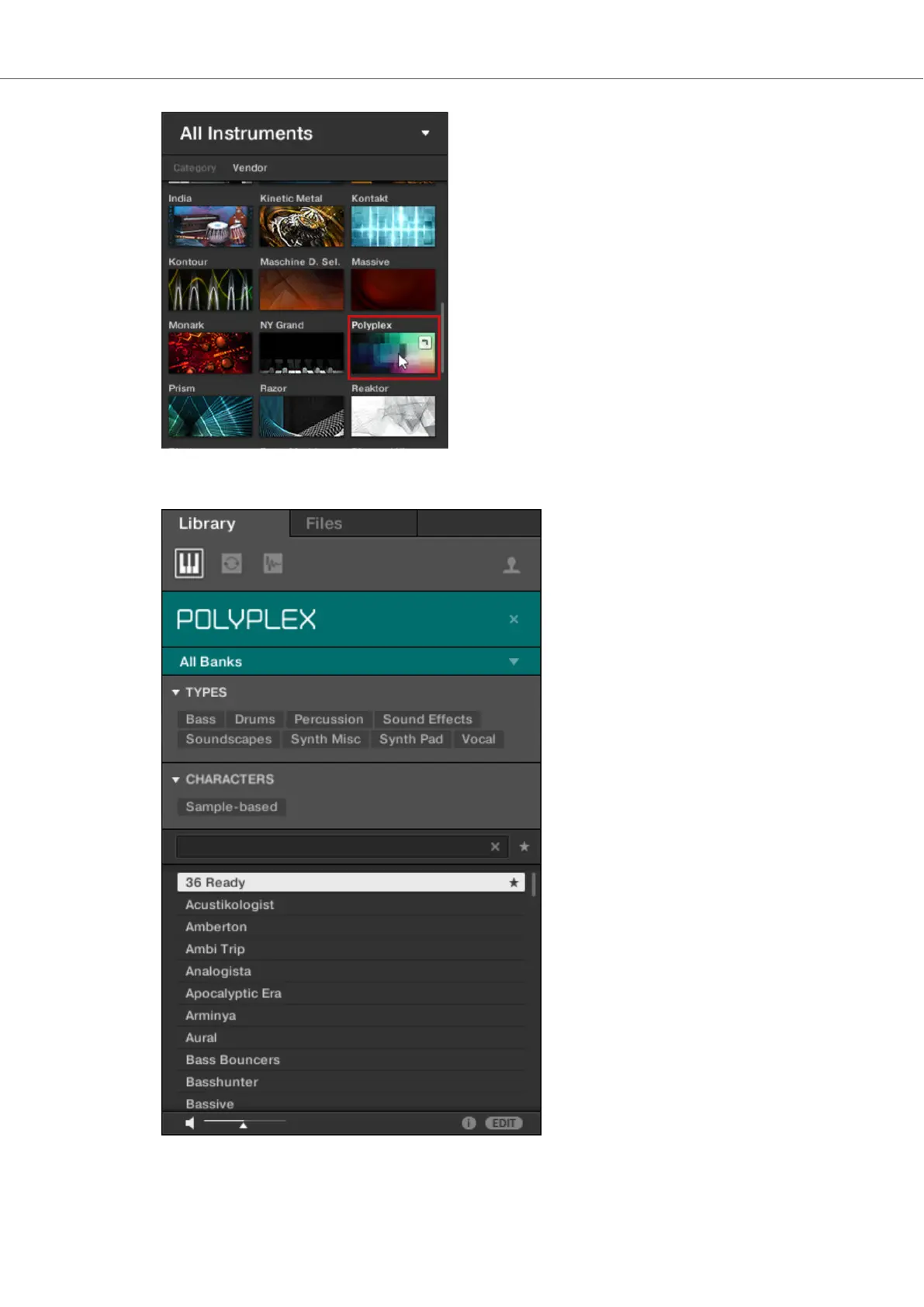Select the Acustikologist preset
Image resolution: width=924 pixels, height=1307 pixels.
click(351, 905)
